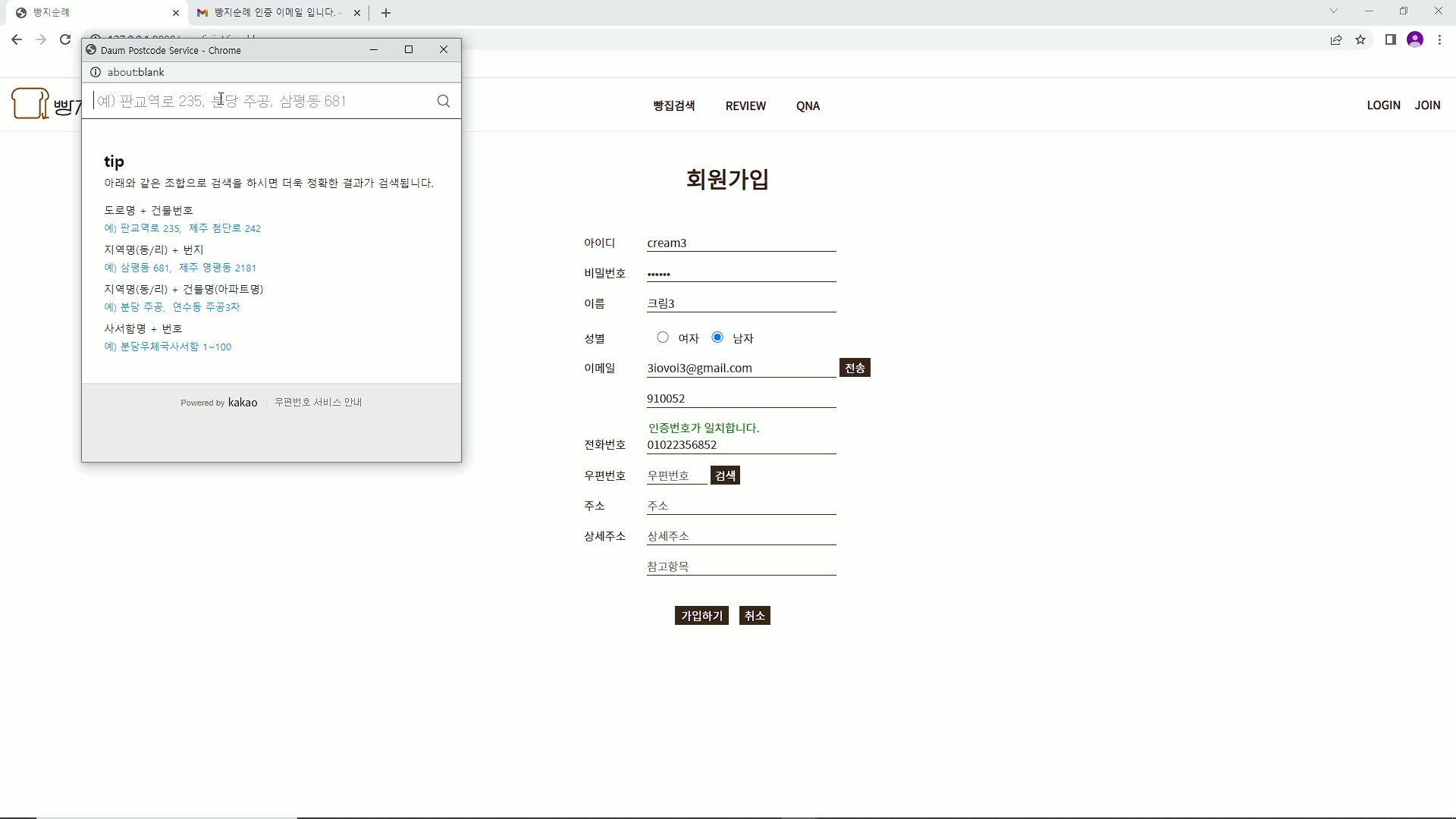
Task: Open the QNA menu item
Action: (x=808, y=105)
